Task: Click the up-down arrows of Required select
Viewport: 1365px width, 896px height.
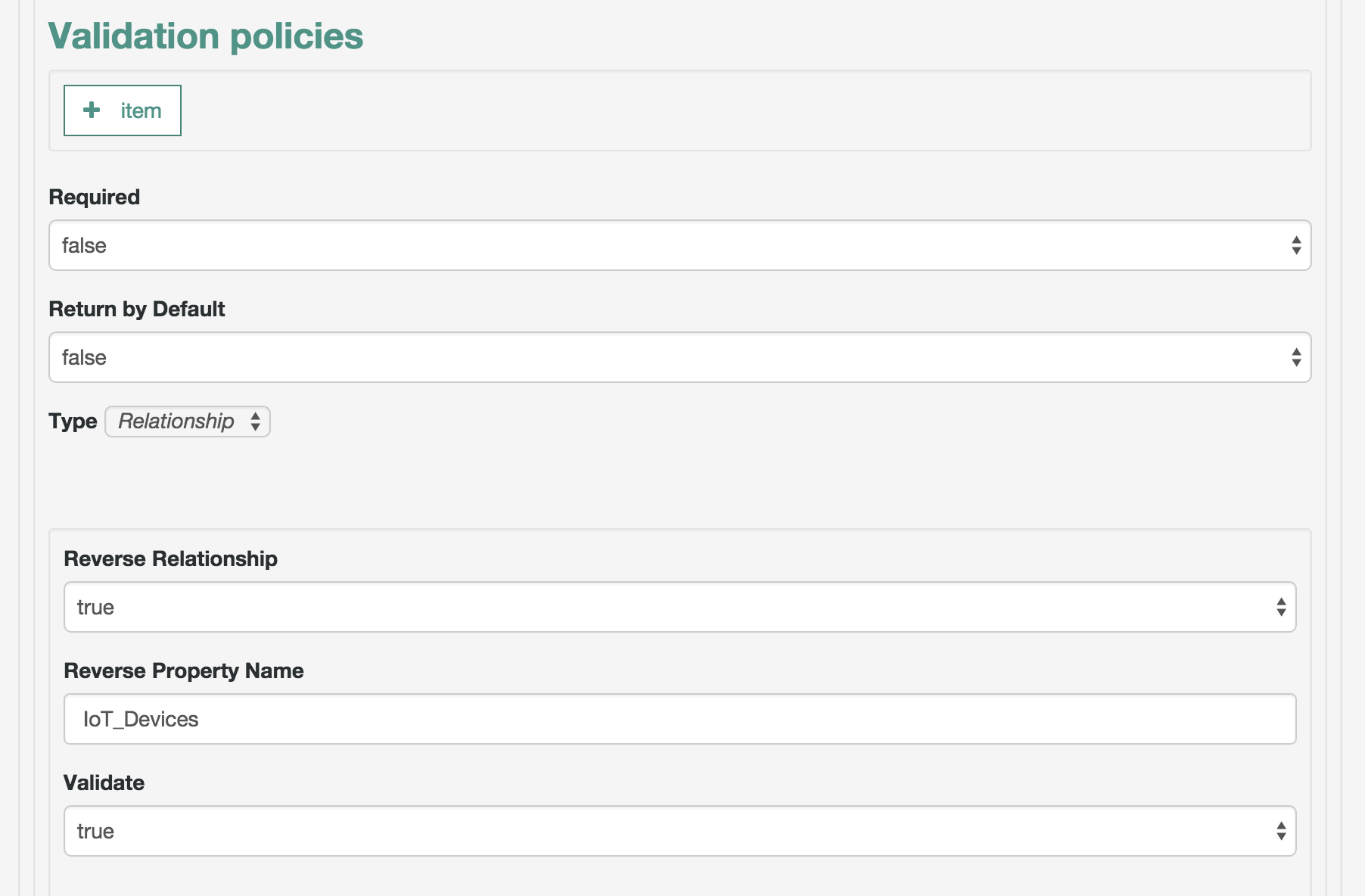Action: pyautogui.click(x=1296, y=245)
